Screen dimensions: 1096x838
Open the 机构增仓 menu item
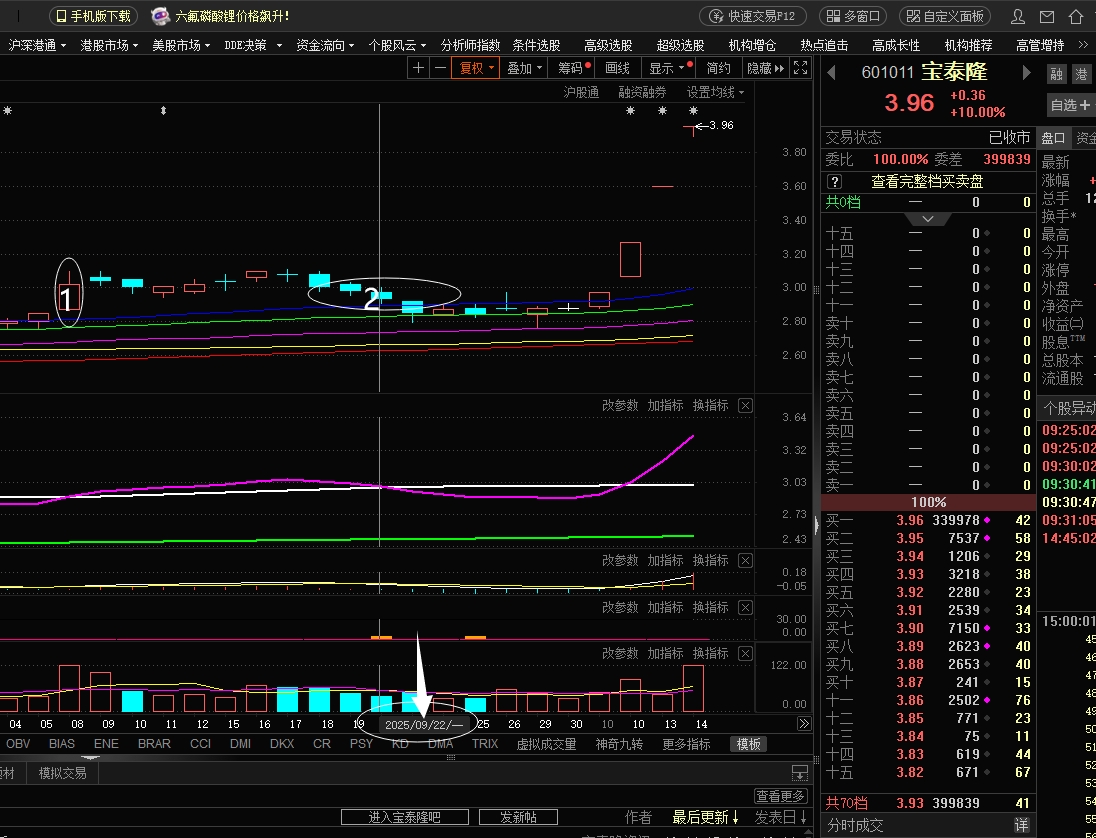click(752, 45)
